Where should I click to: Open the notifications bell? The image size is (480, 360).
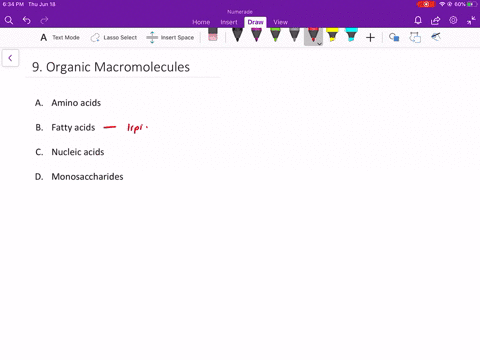[x=418, y=21]
